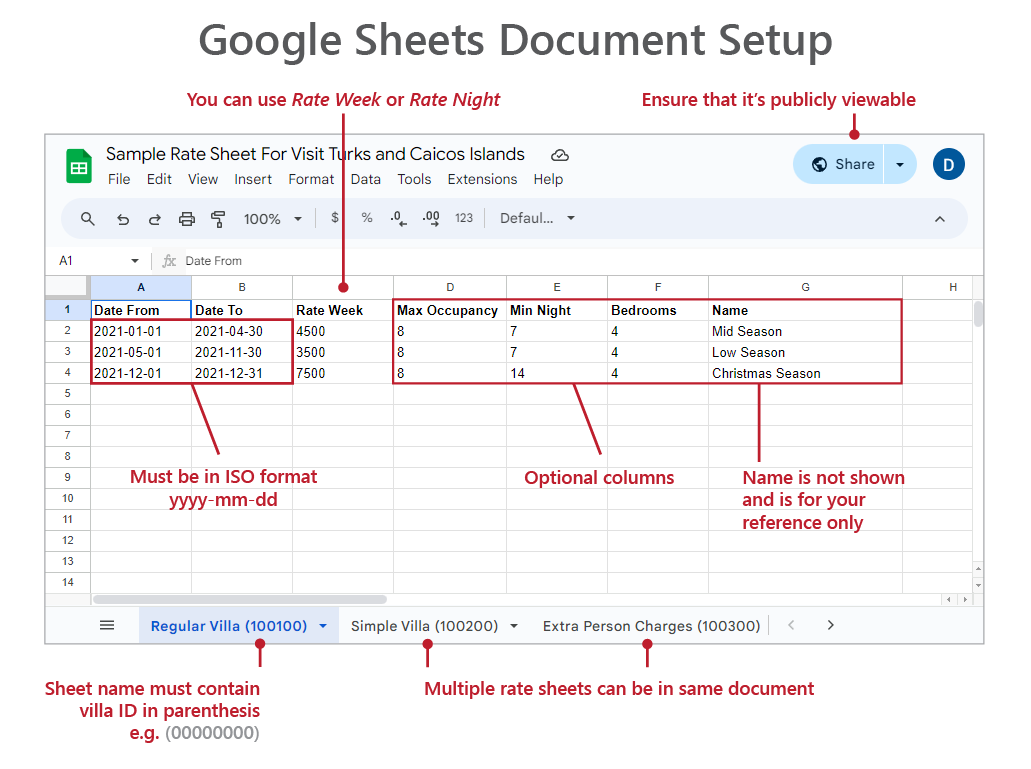Open the zoom 100% dropdown
The image size is (1031, 769).
coord(273,219)
